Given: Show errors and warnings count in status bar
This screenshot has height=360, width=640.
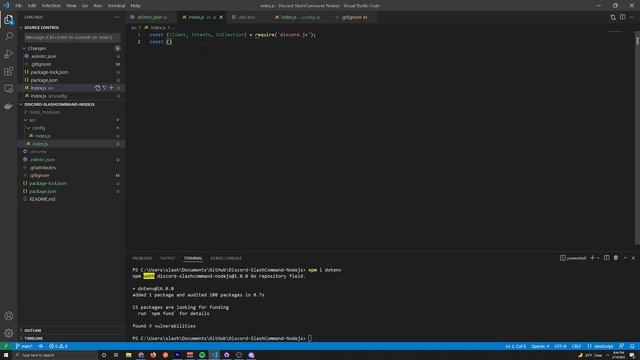Looking at the screenshot, I should coord(58,346).
